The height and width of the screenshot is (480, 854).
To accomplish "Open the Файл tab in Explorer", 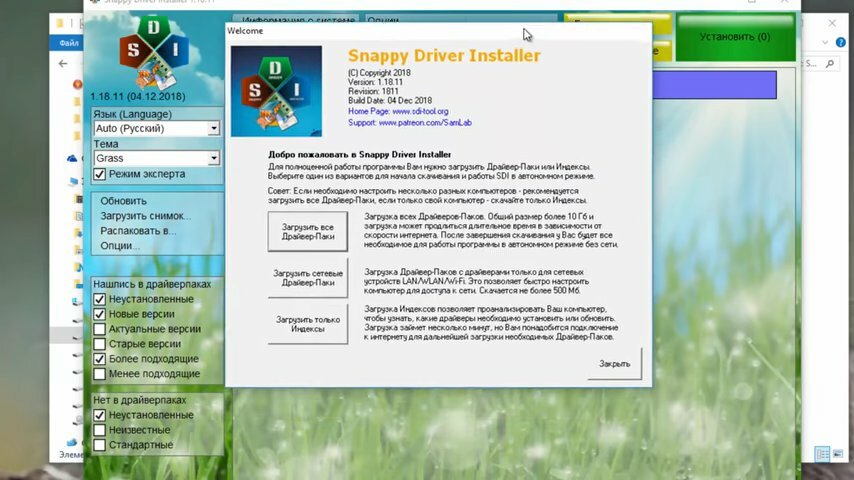I will 69,43.
